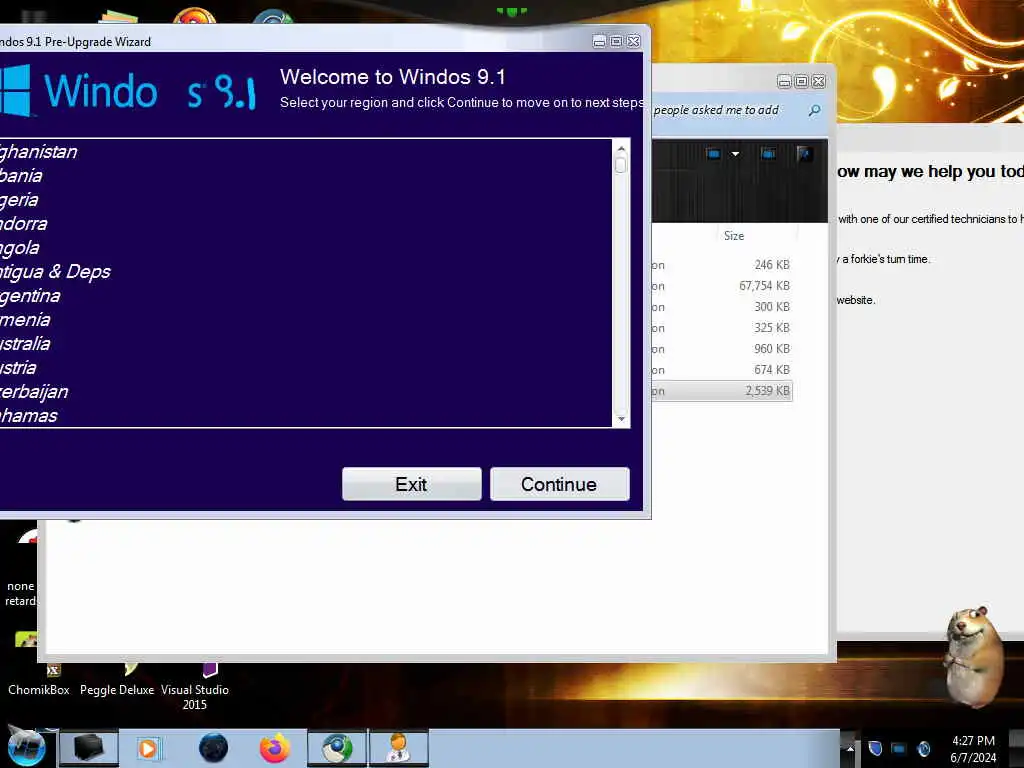Open the Peggle Deluxe desktop shortcut
Screen dimensions: 1024x768
(117, 680)
